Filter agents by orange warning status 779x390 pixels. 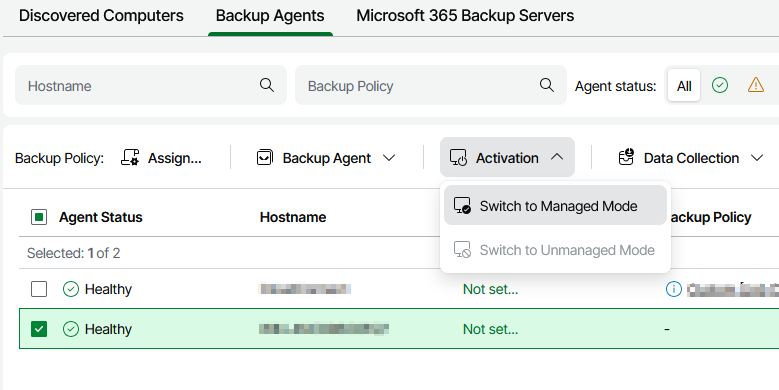[756, 85]
